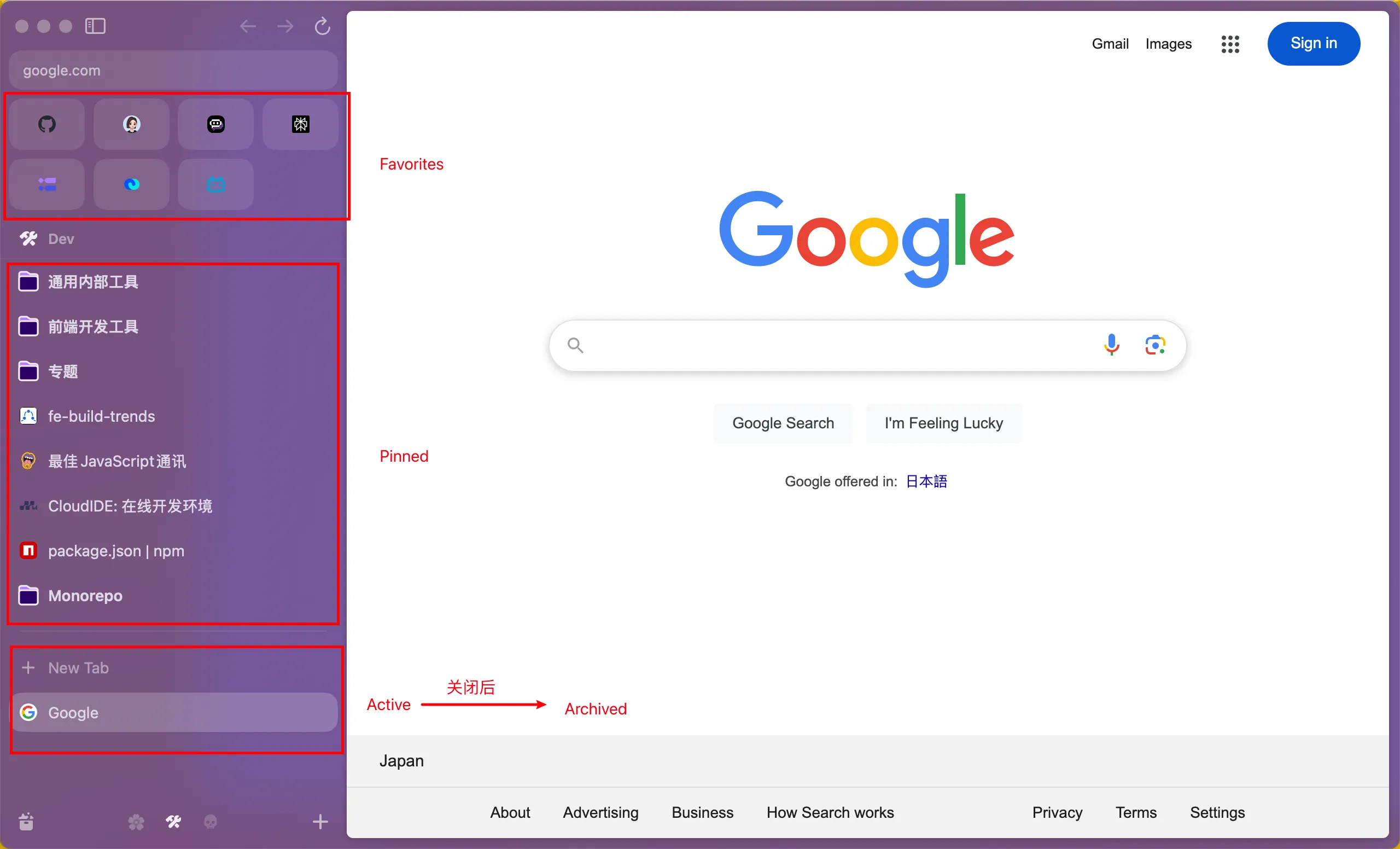Click the New Tab entry
The image size is (1400, 849).
78,668
